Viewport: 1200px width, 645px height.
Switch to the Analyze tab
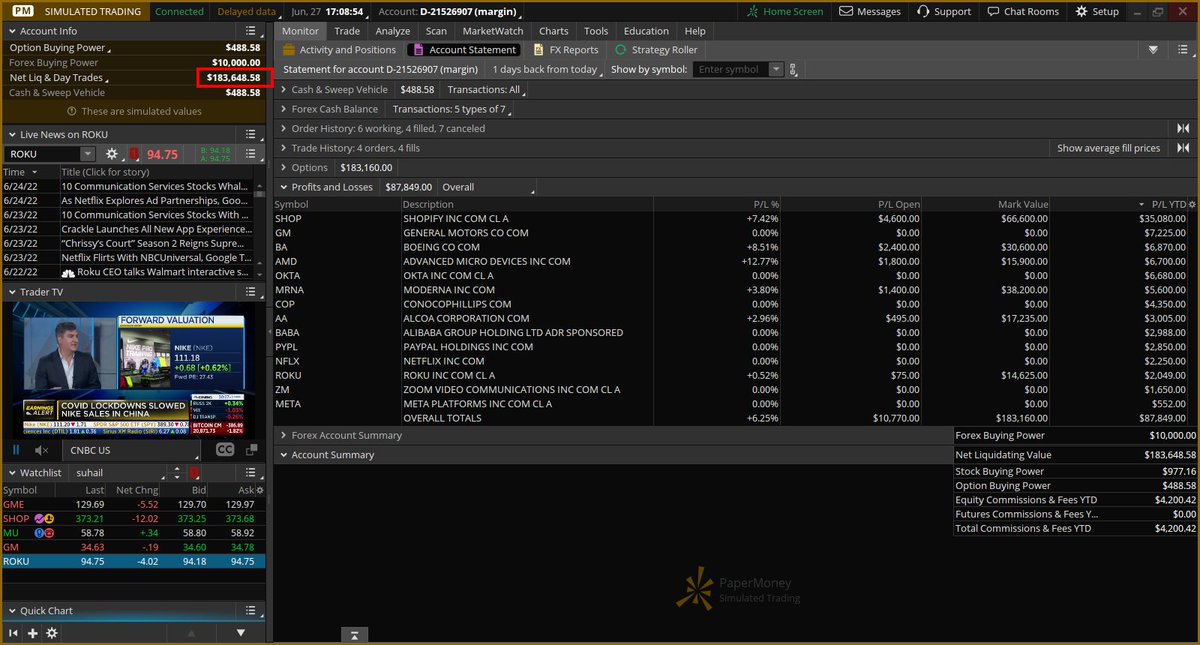click(x=393, y=31)
